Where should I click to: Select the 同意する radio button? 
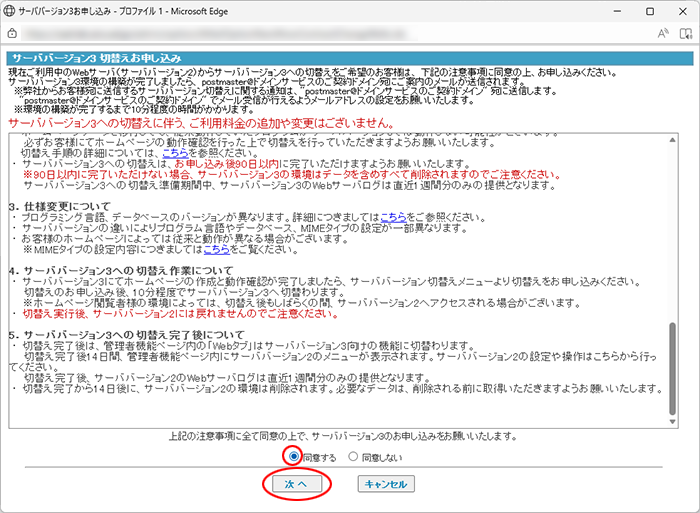point(294,456)
